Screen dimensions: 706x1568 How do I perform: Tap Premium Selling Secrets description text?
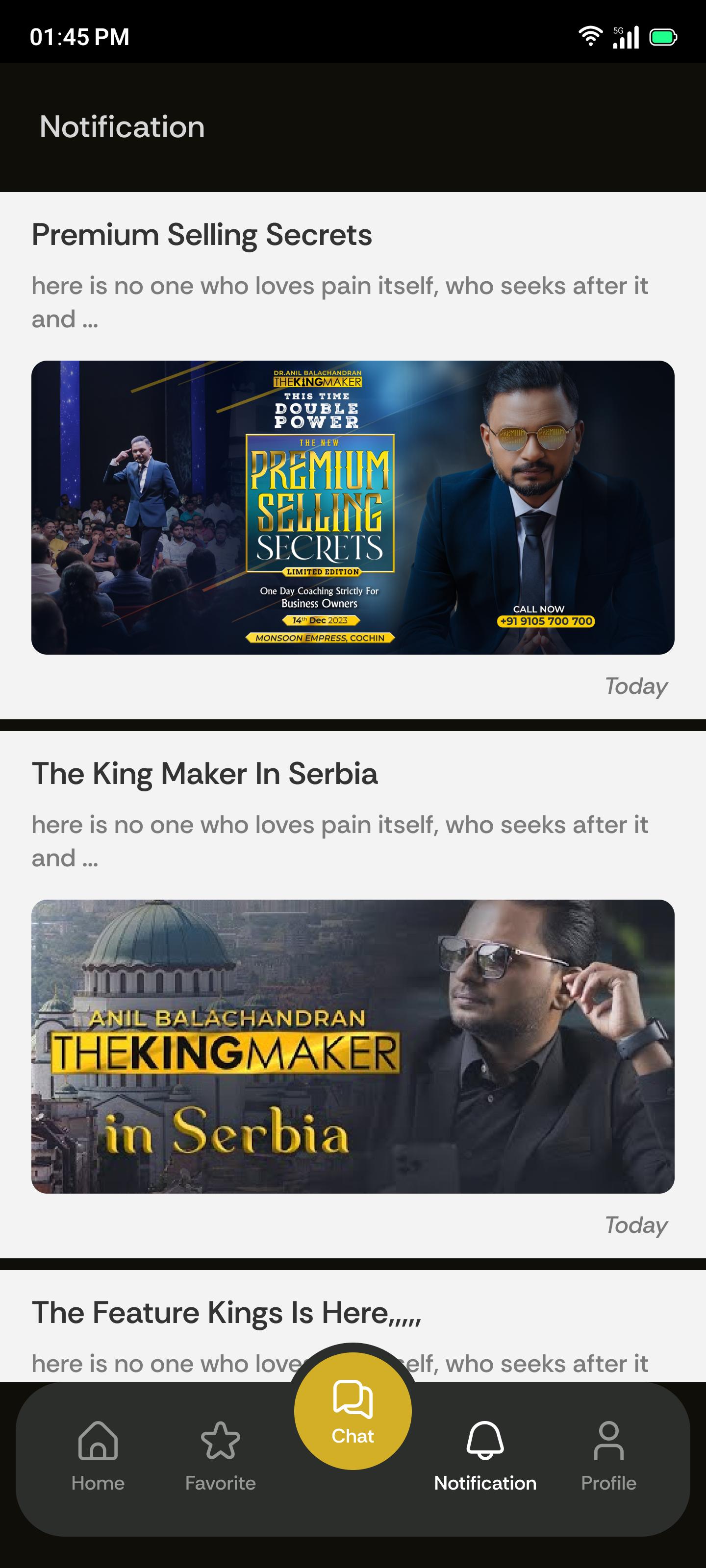pyautogui.click(x=340, y=302)
